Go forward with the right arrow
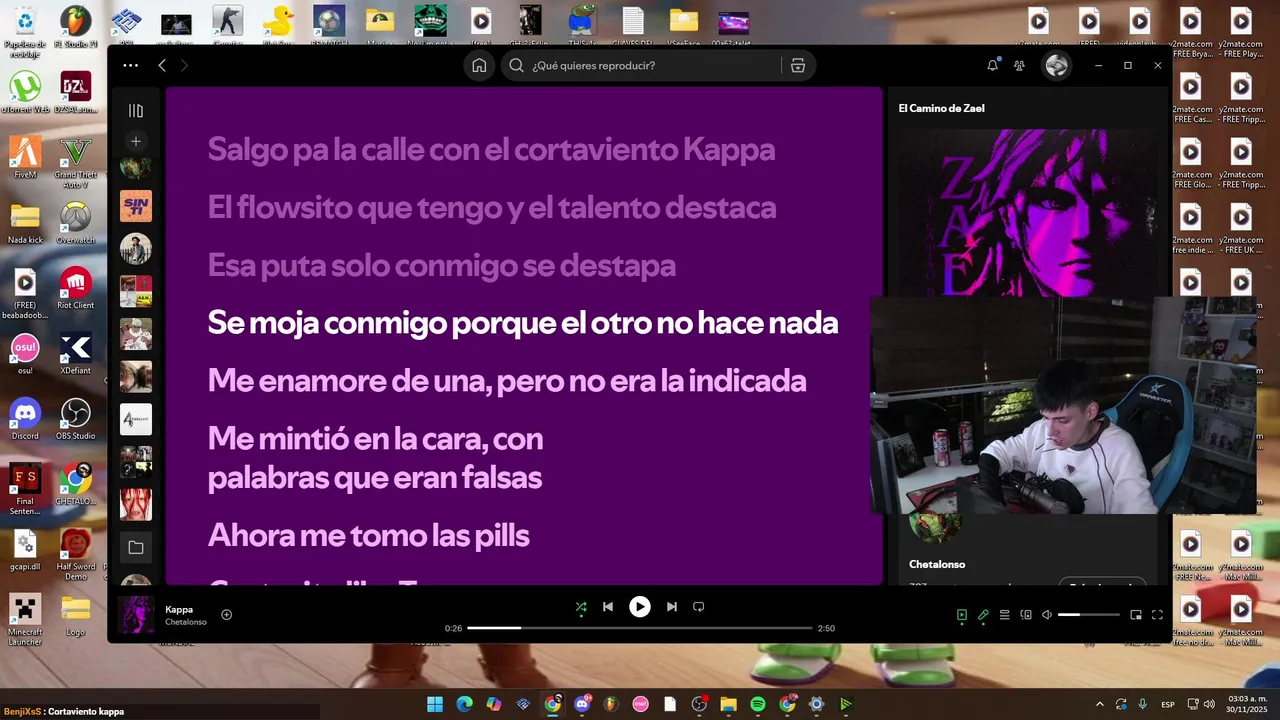This screenshot has height=720, width=1280. coord(184,65)
